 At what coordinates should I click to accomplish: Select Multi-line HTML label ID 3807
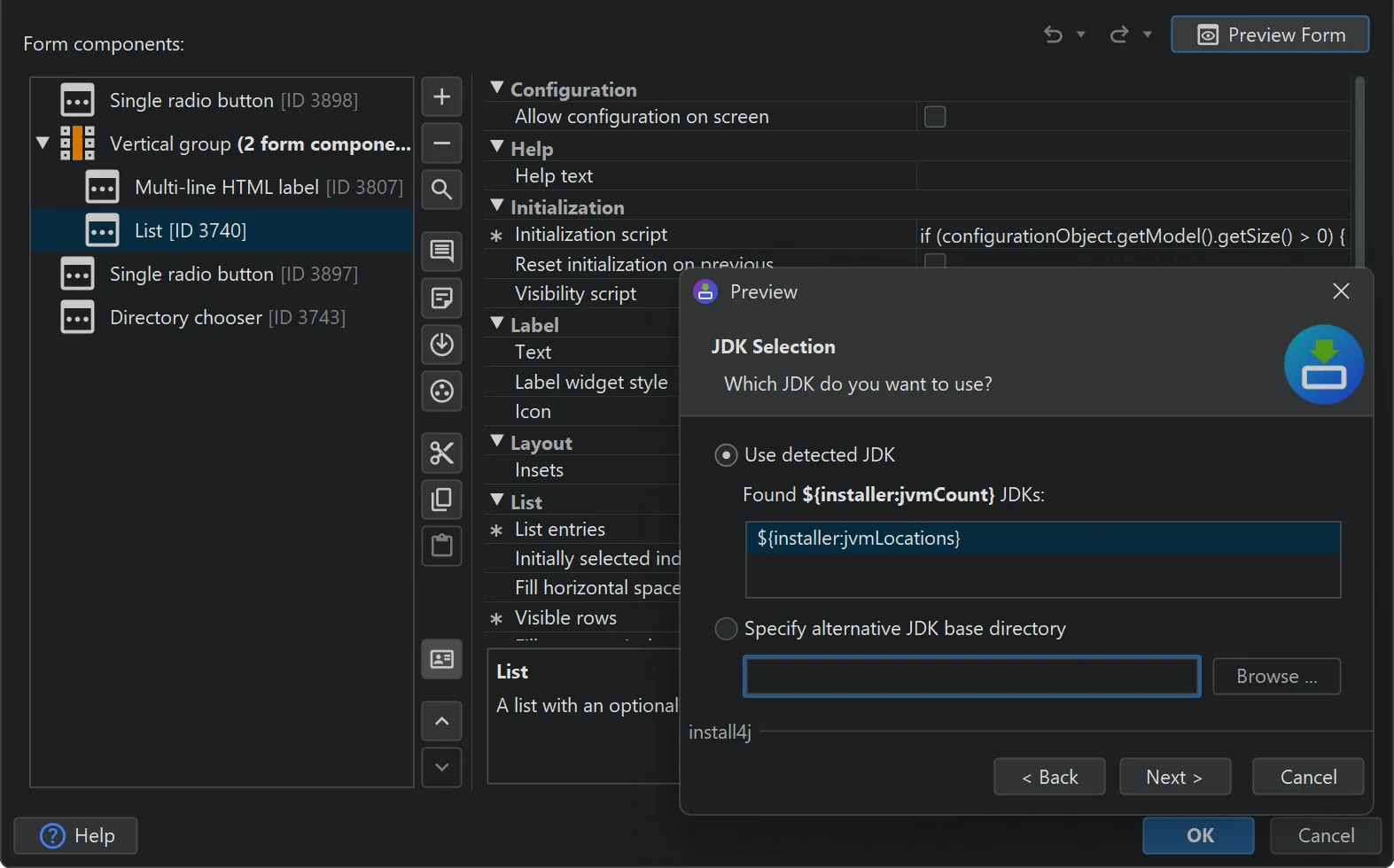coord(222,187)
